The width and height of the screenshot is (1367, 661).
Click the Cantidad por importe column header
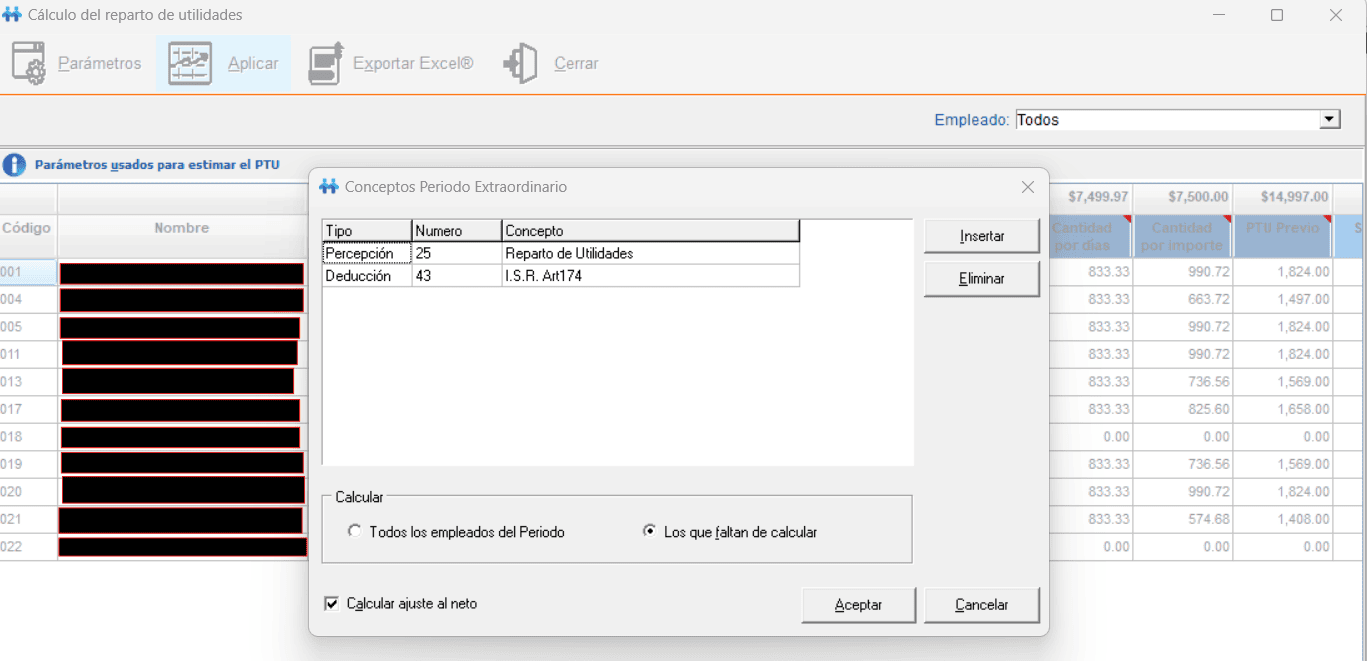[1182, 236]
